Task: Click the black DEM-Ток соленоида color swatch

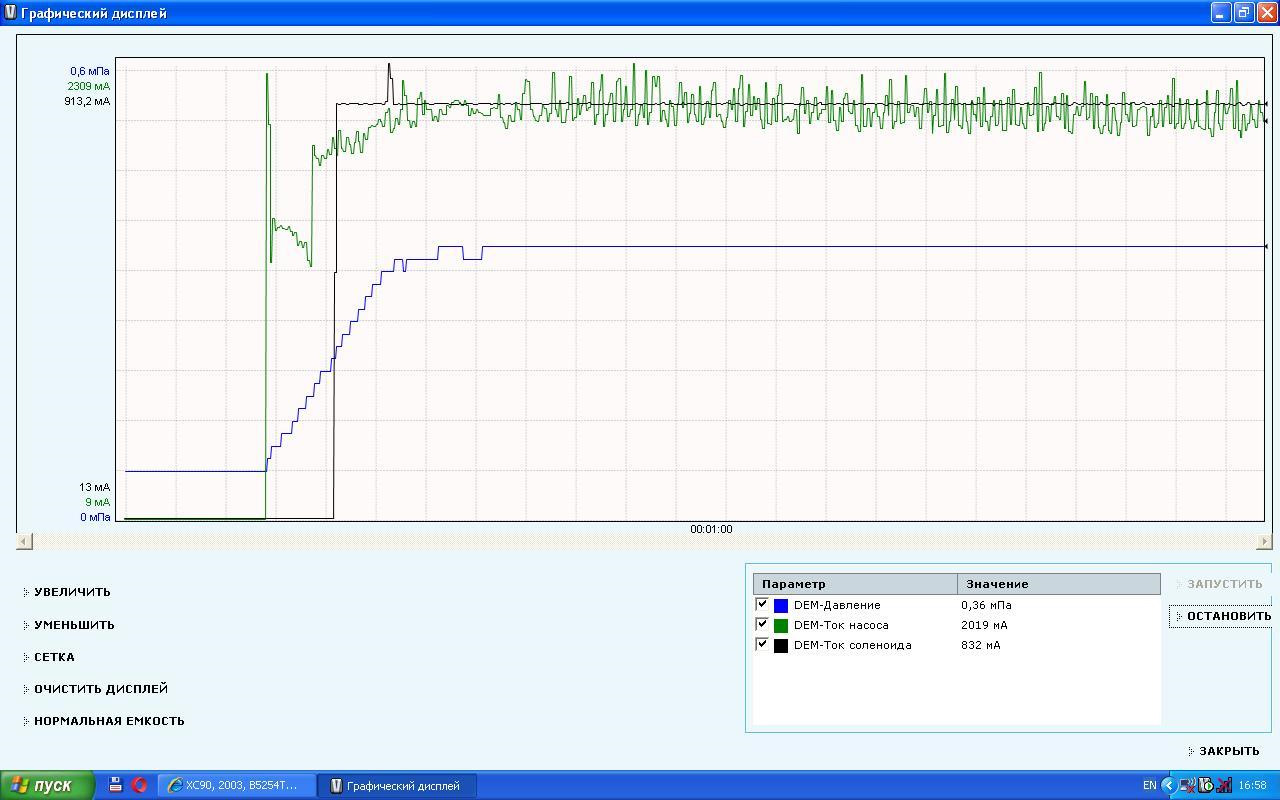Action: coord(781,646)
